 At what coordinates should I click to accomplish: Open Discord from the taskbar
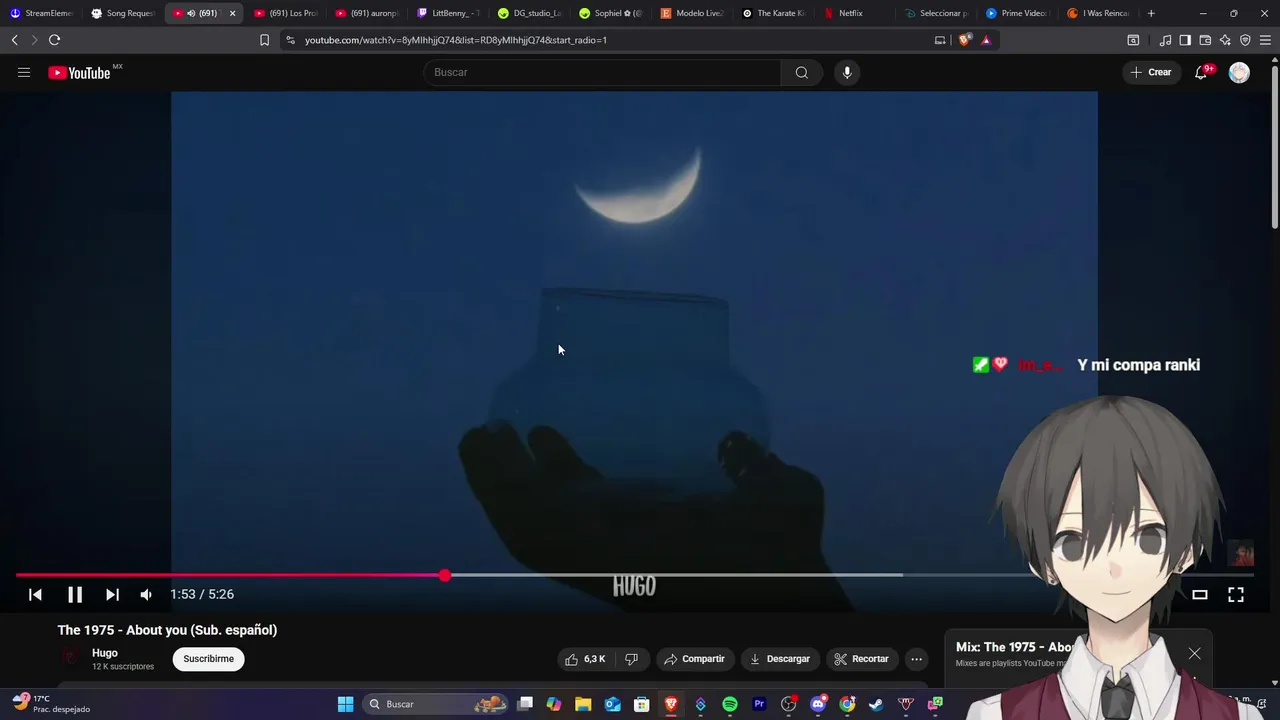pyautogui.click(x=818, y=704)
